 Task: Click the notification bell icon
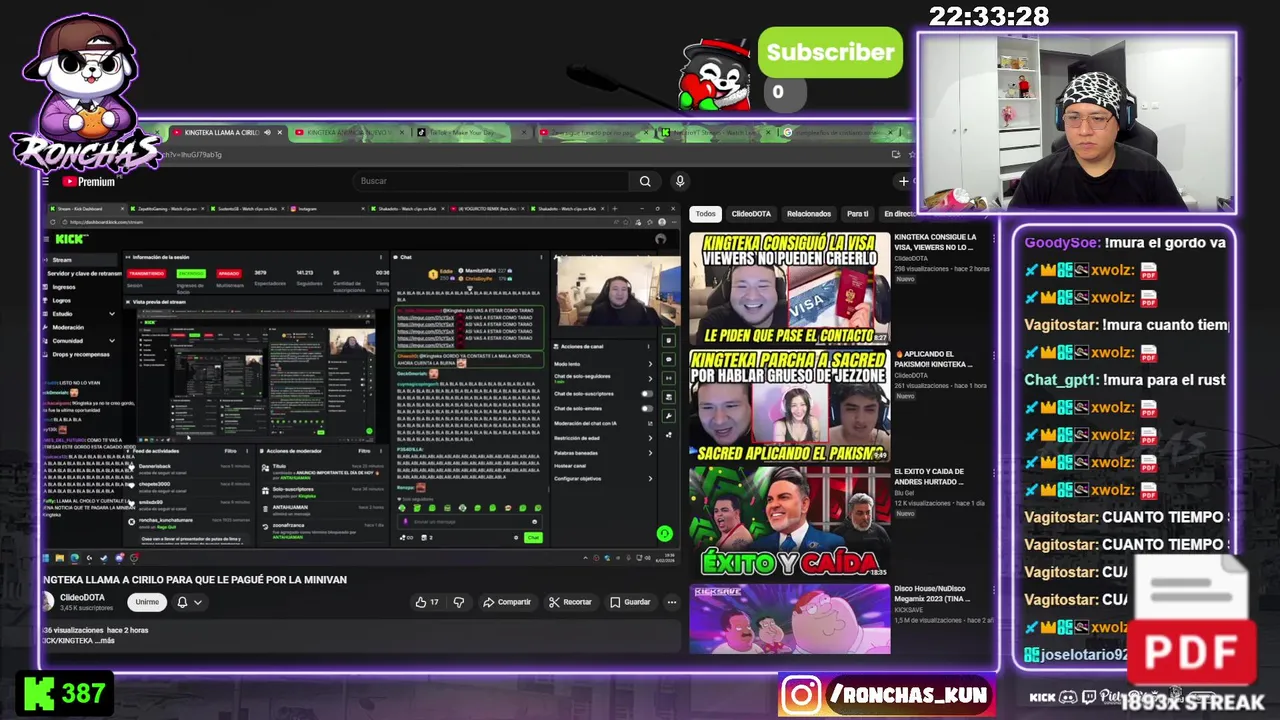tap(182, 602)
